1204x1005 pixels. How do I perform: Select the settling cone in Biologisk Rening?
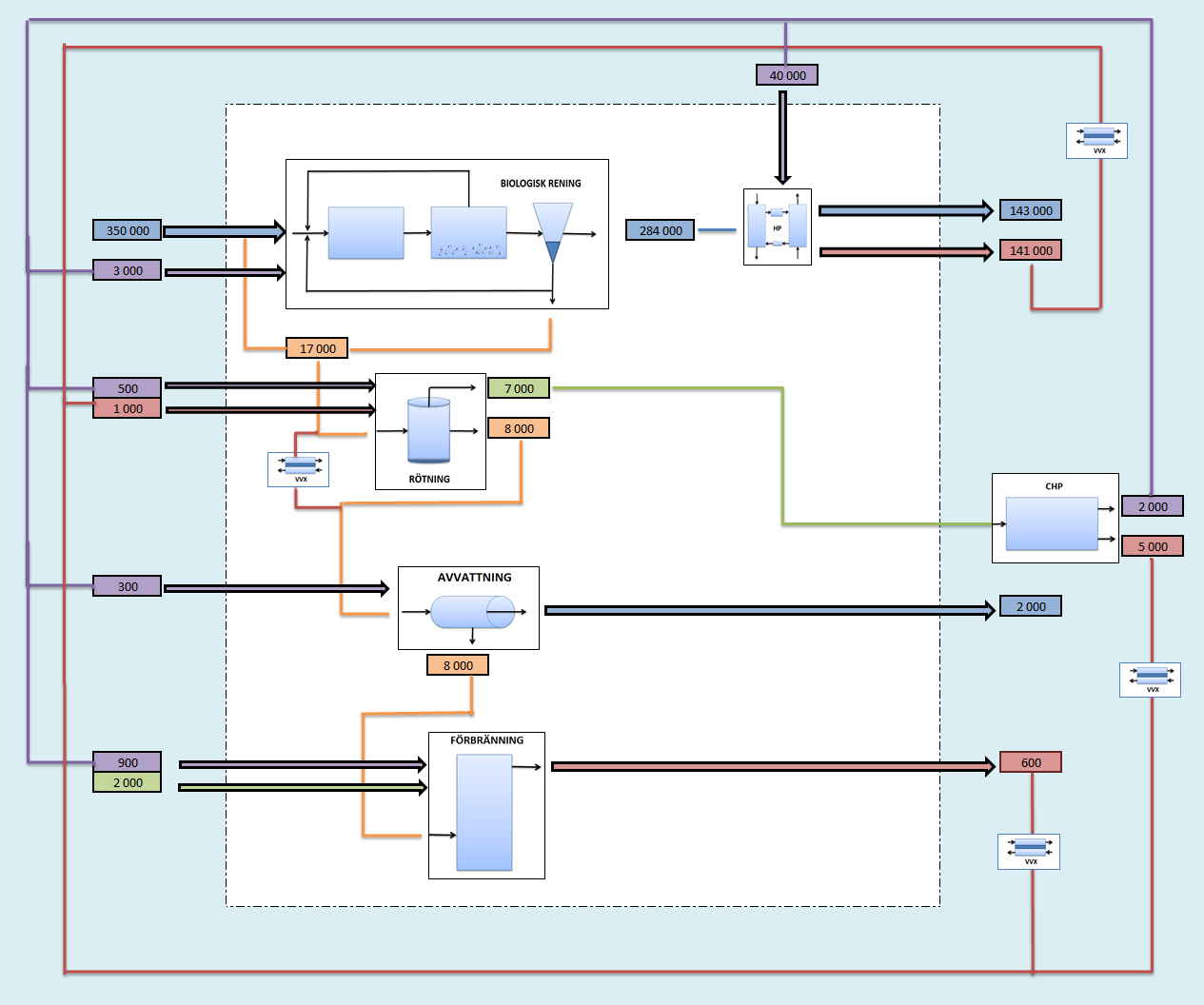pos(552,232)
